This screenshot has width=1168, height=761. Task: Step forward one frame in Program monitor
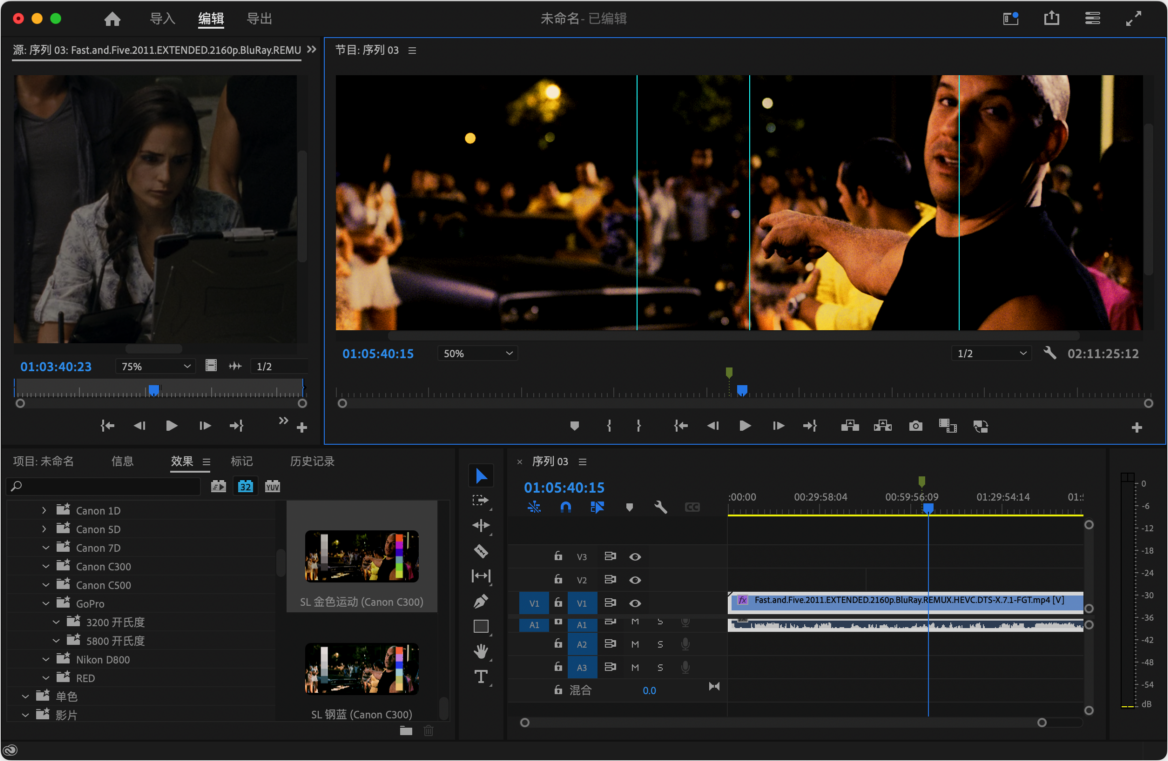coord(778,426)
